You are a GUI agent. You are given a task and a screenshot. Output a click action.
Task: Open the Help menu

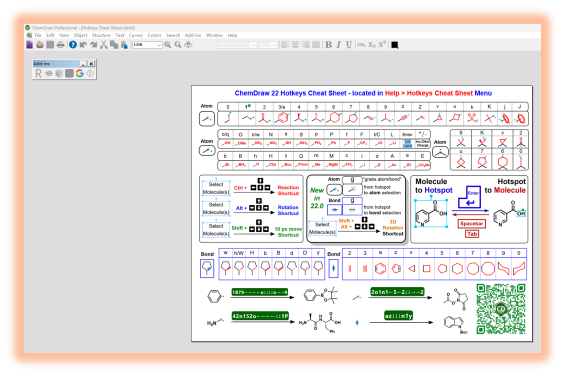(x=232, y=35)
